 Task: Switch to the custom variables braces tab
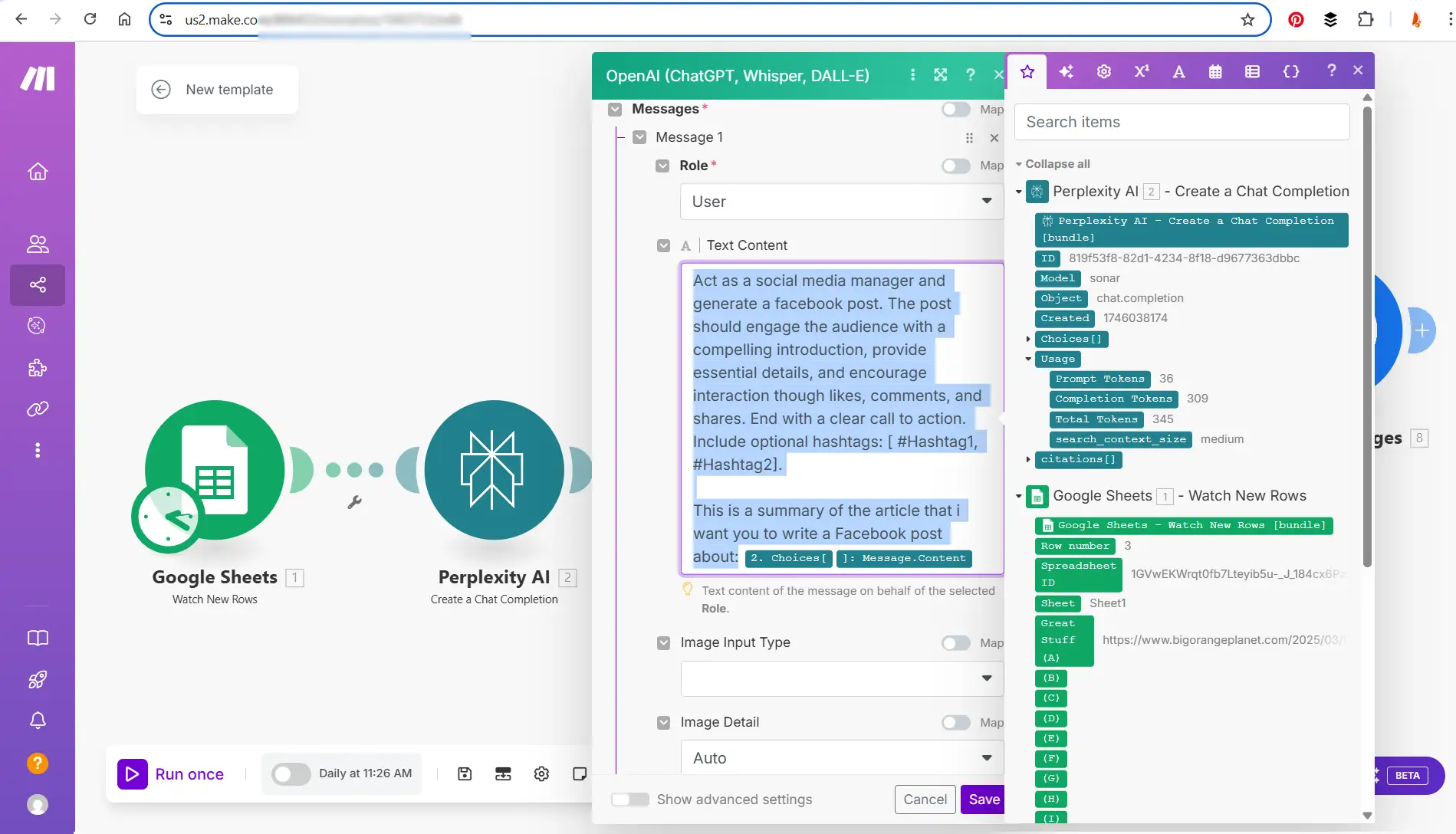coord(1291,72)
